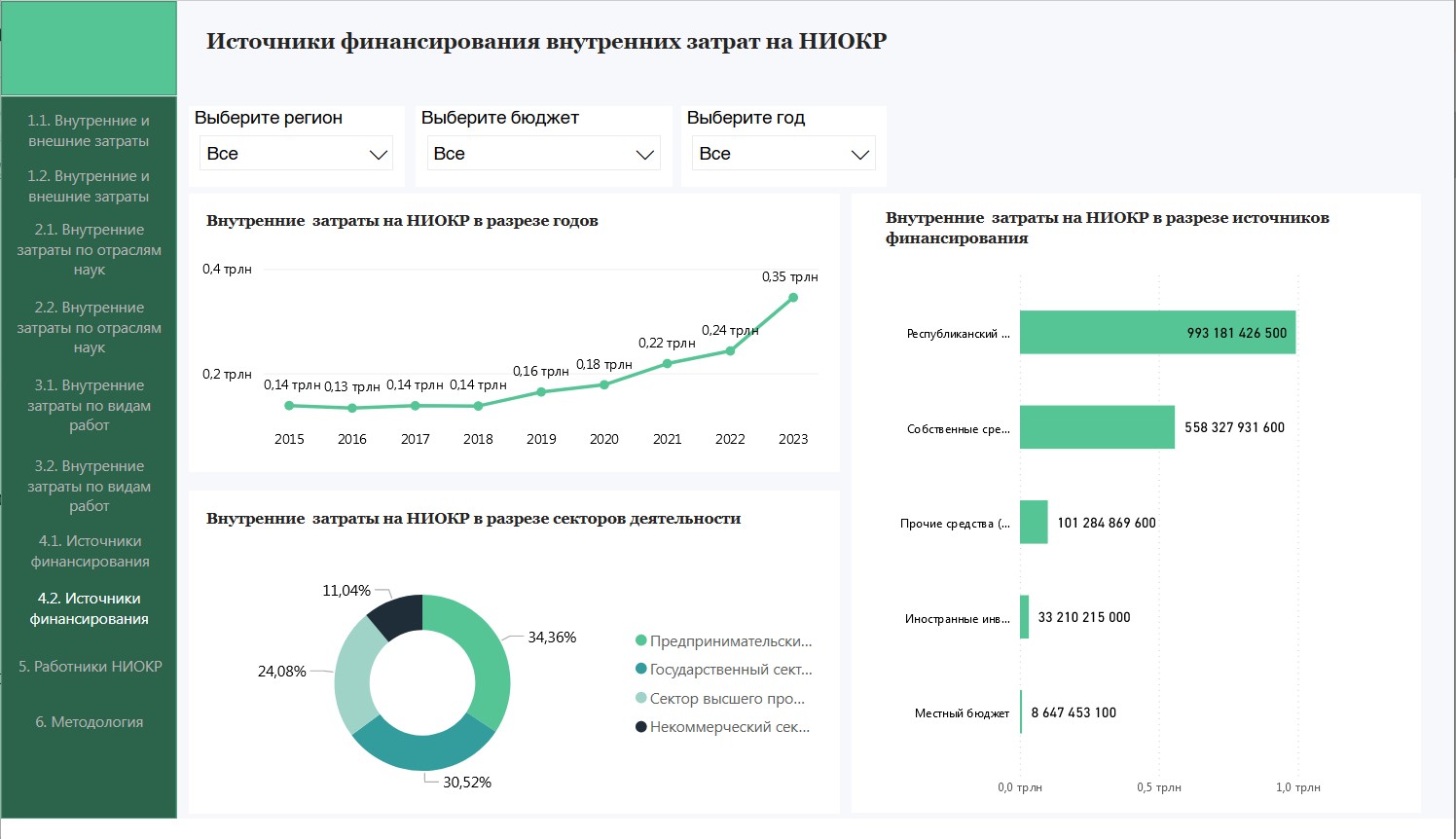Image resolution: width=1456 pixels, height=839 pixels.
Task: Select the Республиканский budget bar
Action: 1157,333
